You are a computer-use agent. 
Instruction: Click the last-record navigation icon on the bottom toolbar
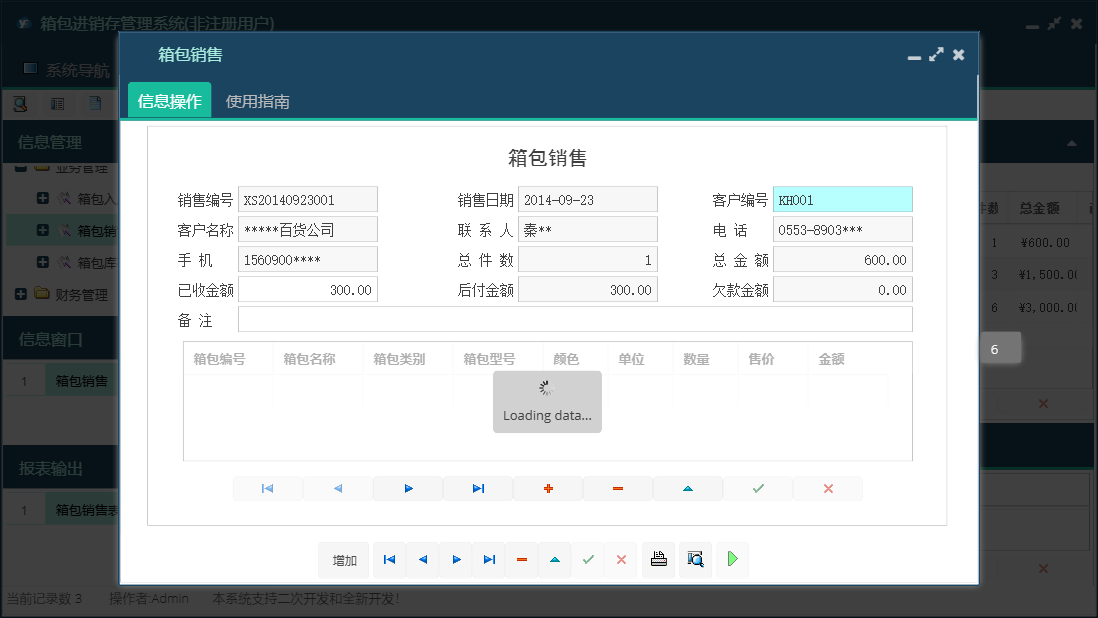(489, 560)
